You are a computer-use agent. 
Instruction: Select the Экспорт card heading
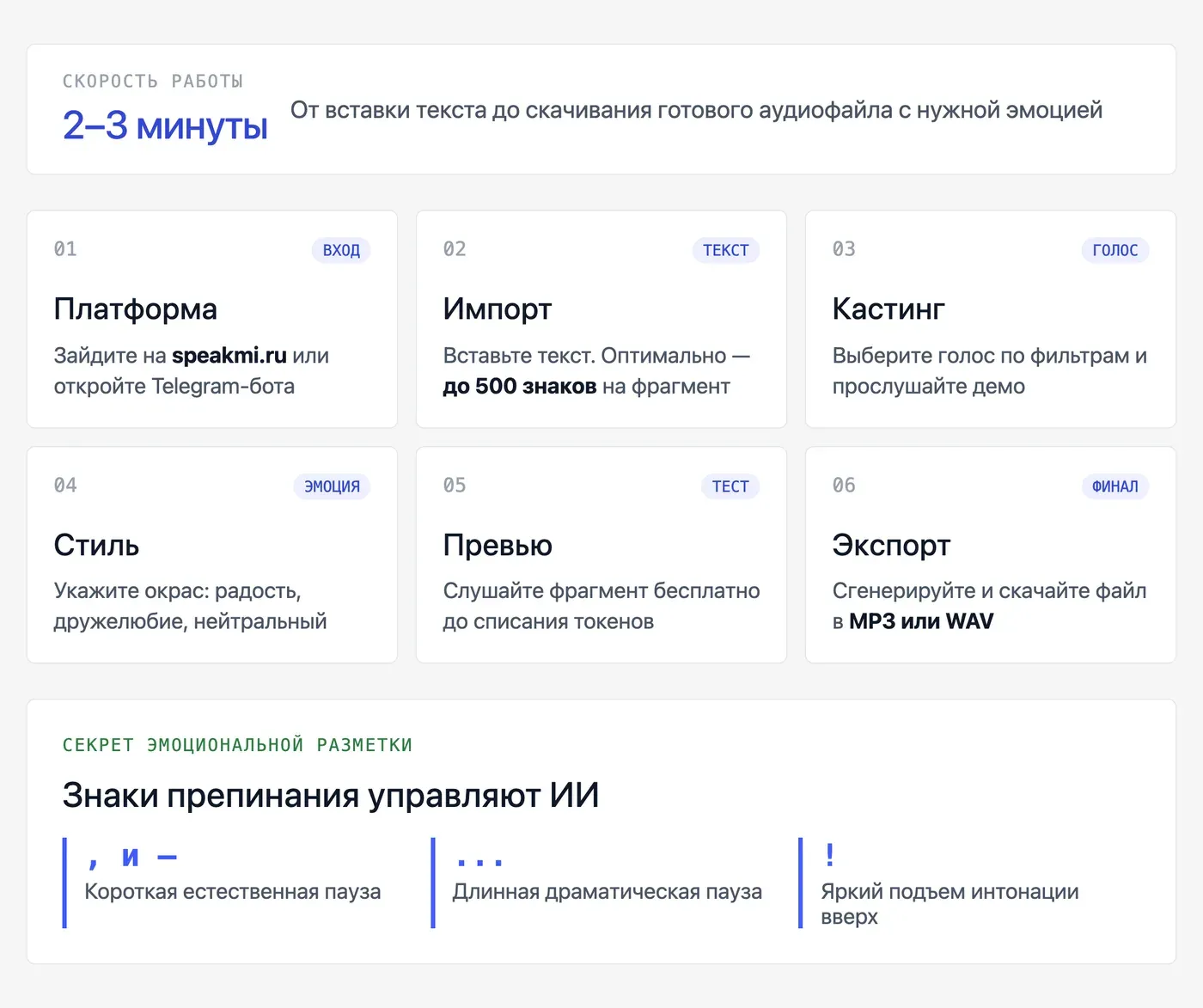[x=891, y=545]
